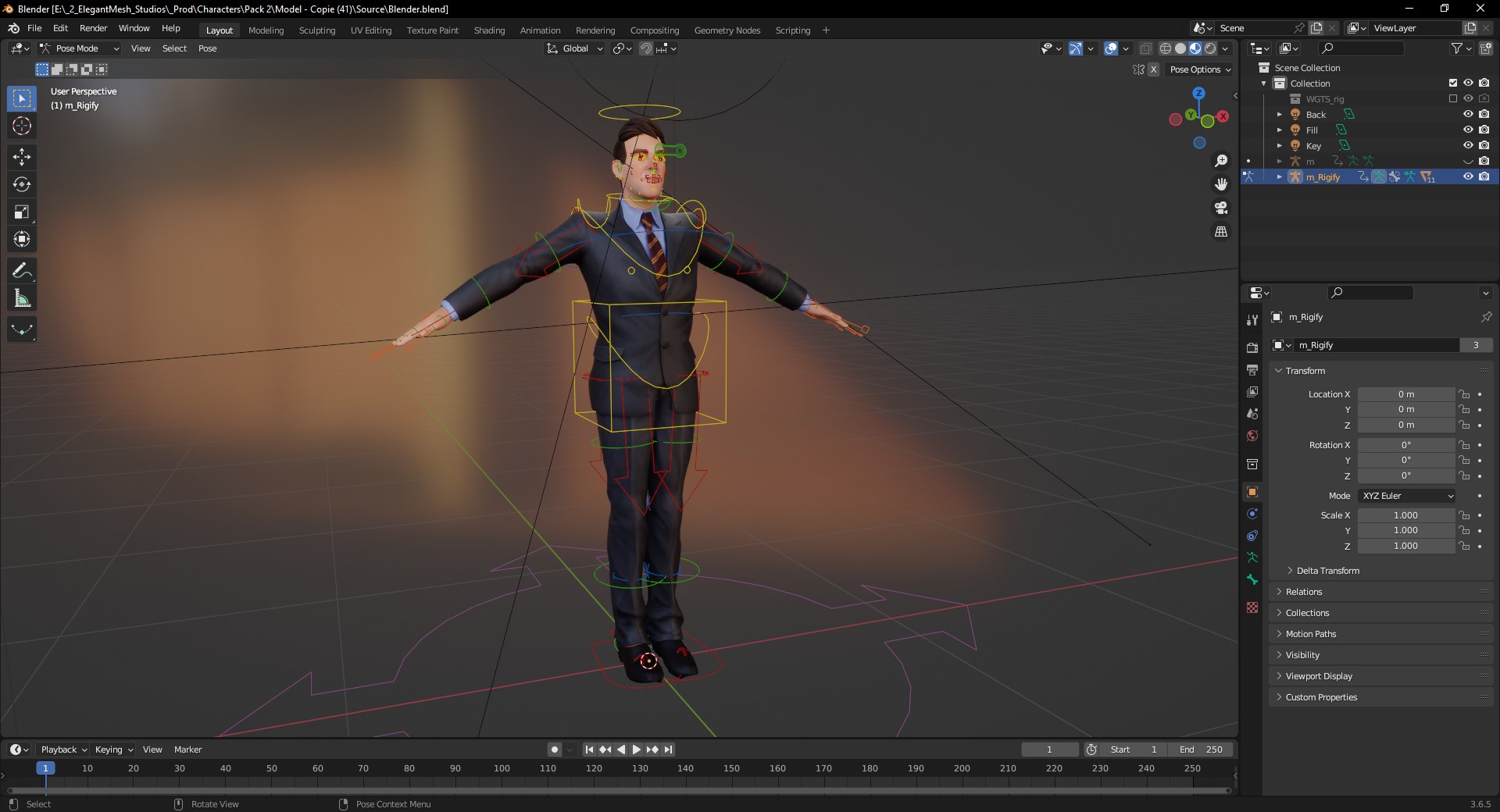Open the Playback dropdown in timeline
1500x812 pixels.
tap(64, 750)
